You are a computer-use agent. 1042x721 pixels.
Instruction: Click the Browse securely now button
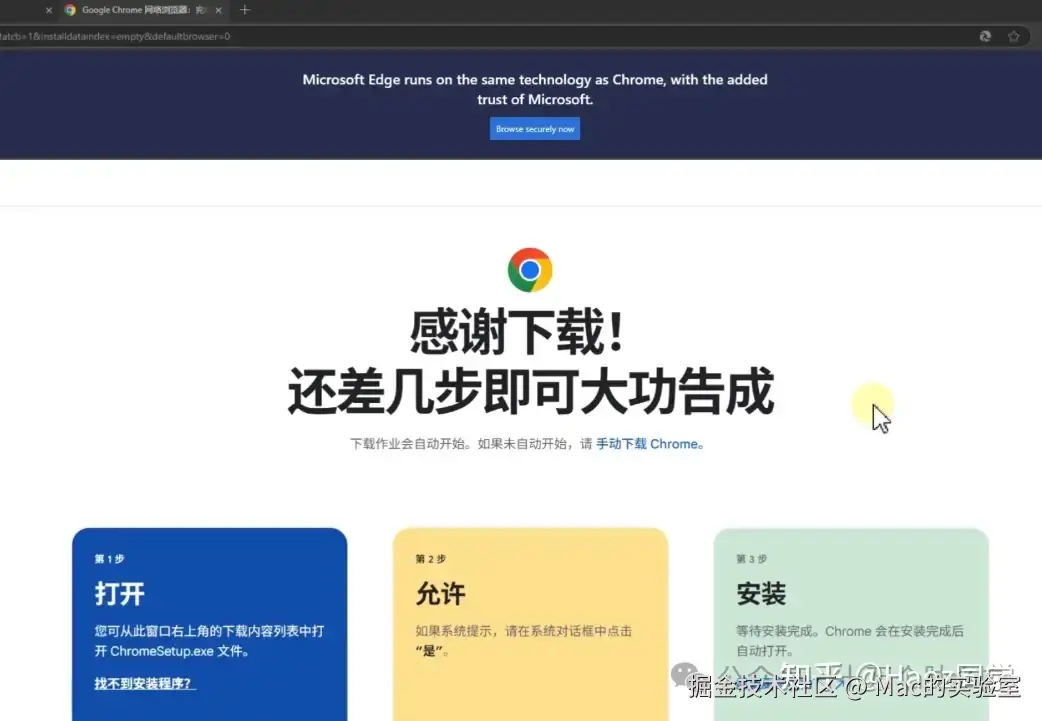534,129
